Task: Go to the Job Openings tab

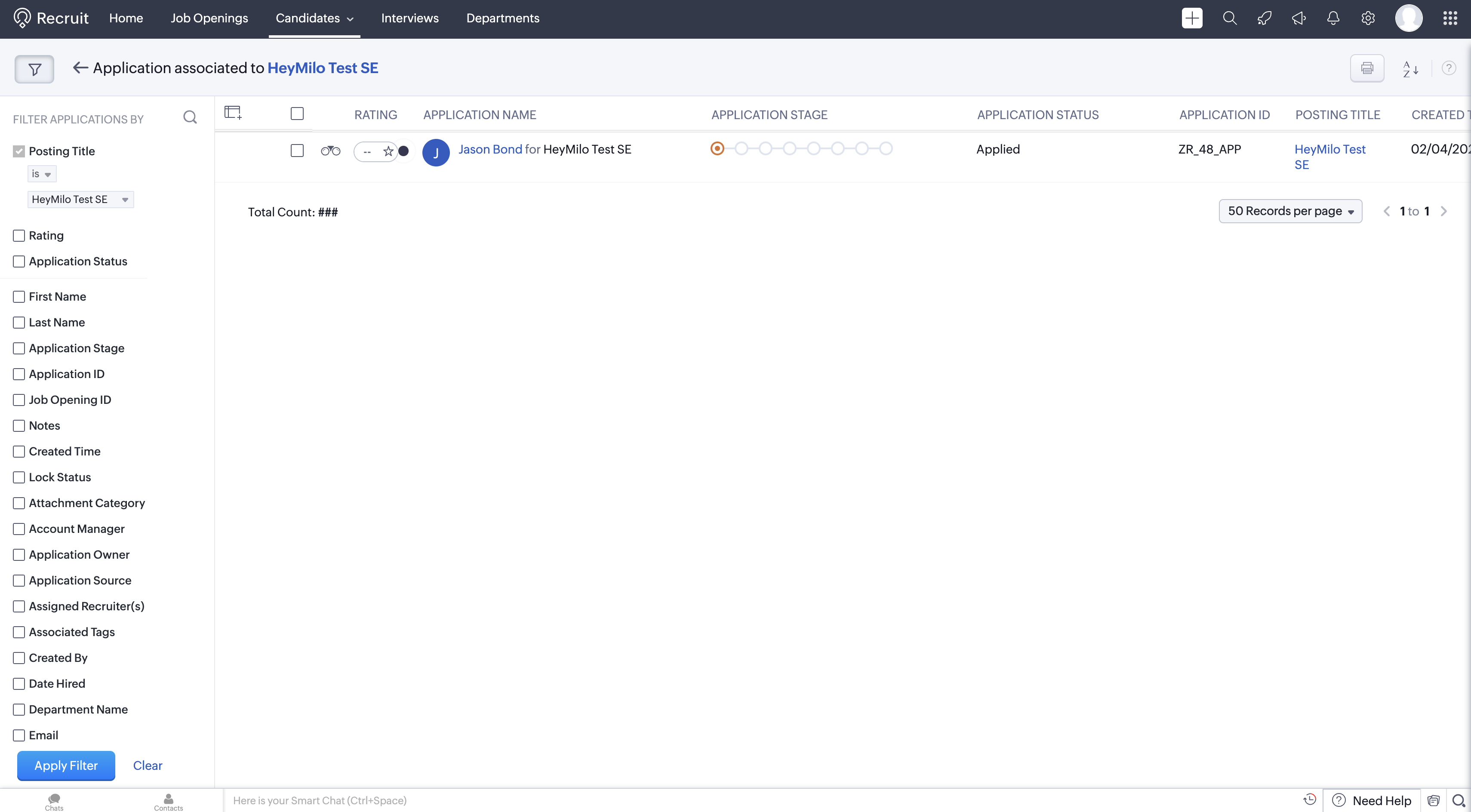Action: coord(209,18)
